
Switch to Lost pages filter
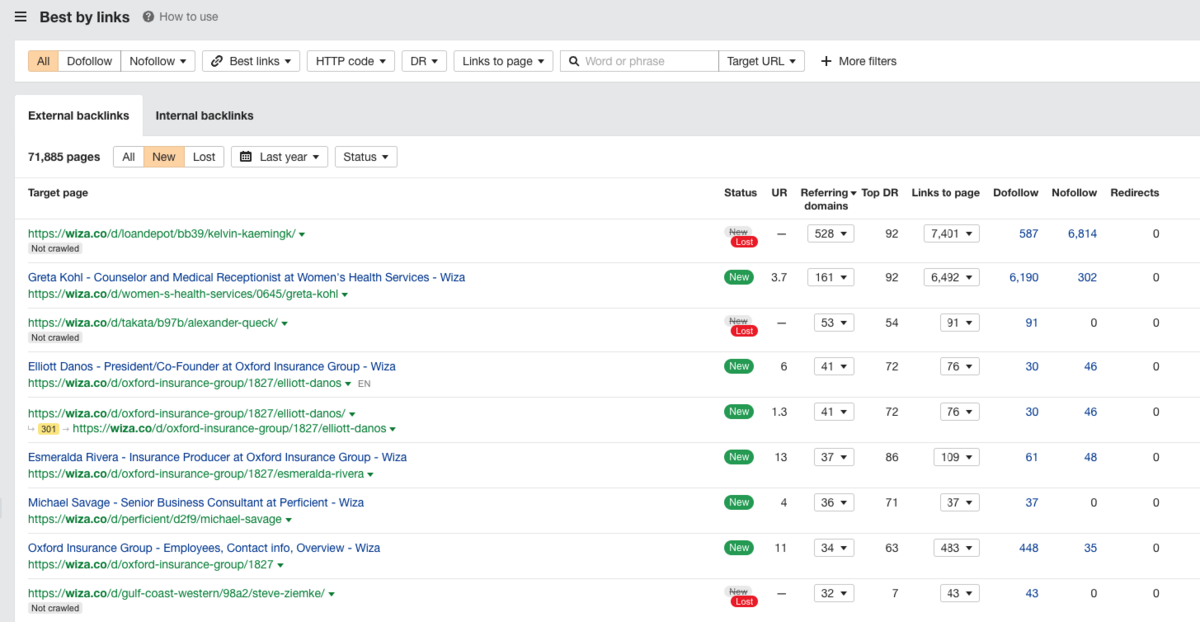204,157
